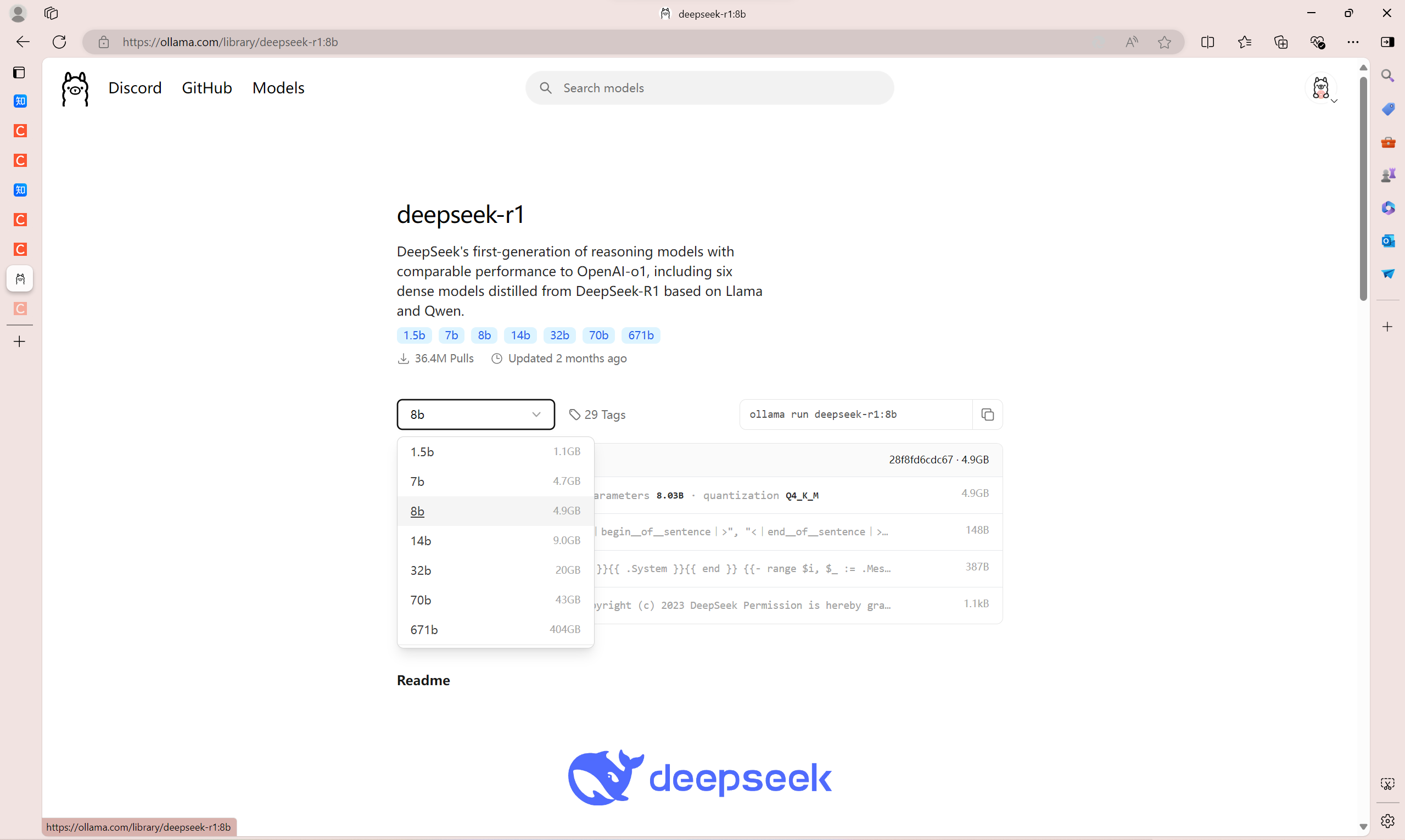Click the magnifier in the Search models bar
The image size is (1405, 840).
pyautogui.click(x=545, y=88)
